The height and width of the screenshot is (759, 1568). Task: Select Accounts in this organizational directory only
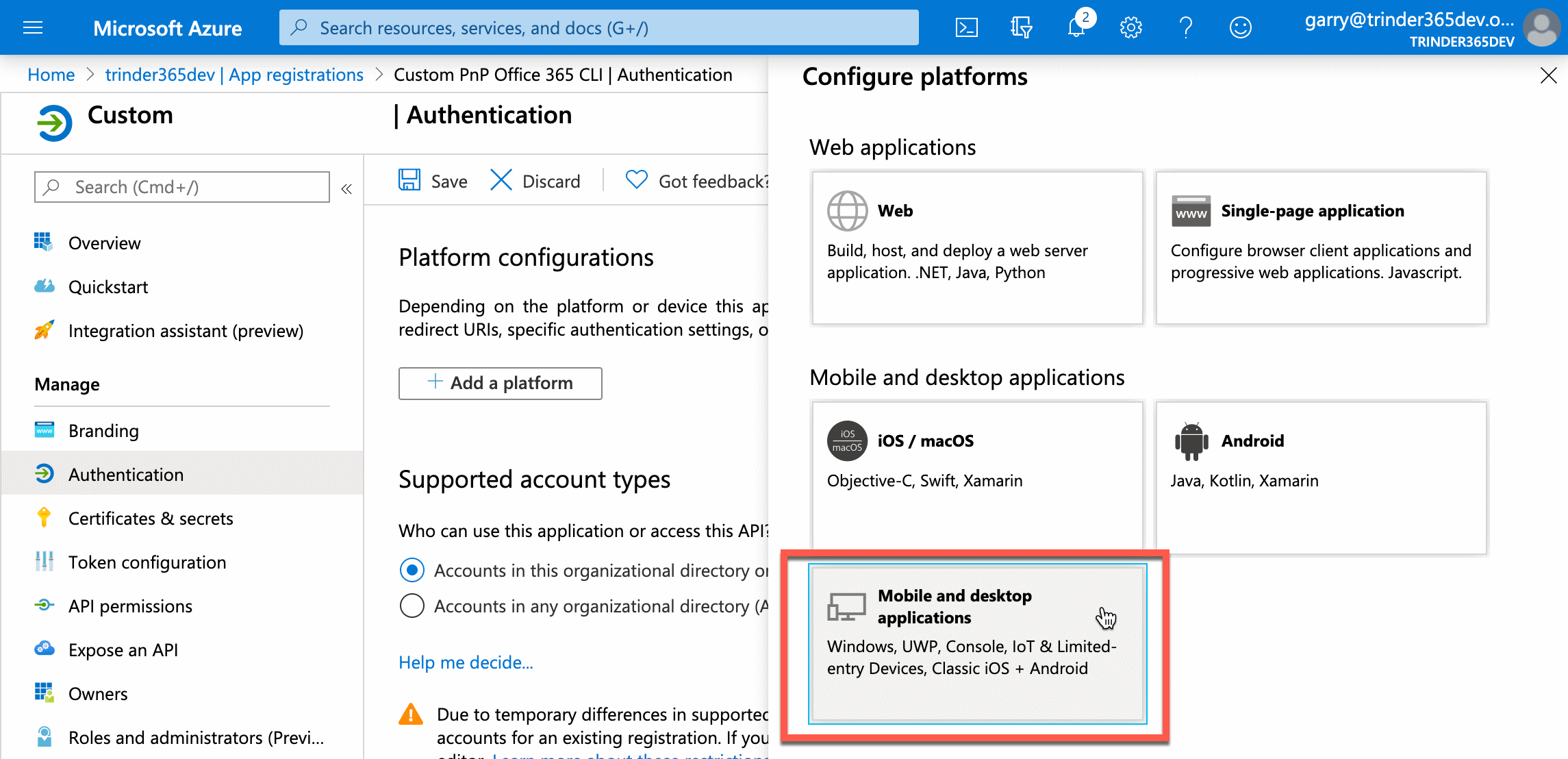pos(412,570)
